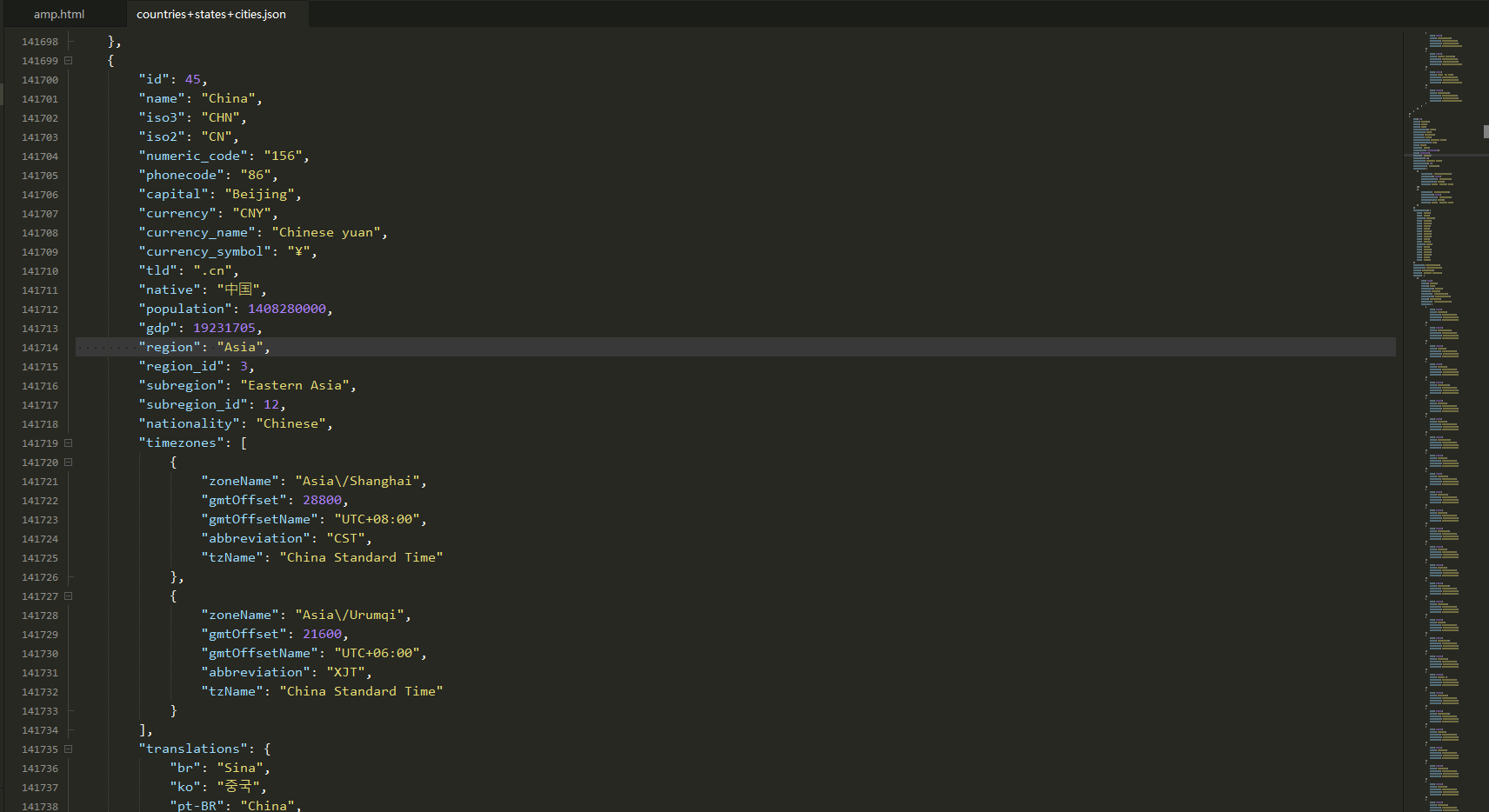Place cursor on the "Beijing" capital value
Image resolution: width=1489 pixels, height=812 pixels.
point(260,194)
